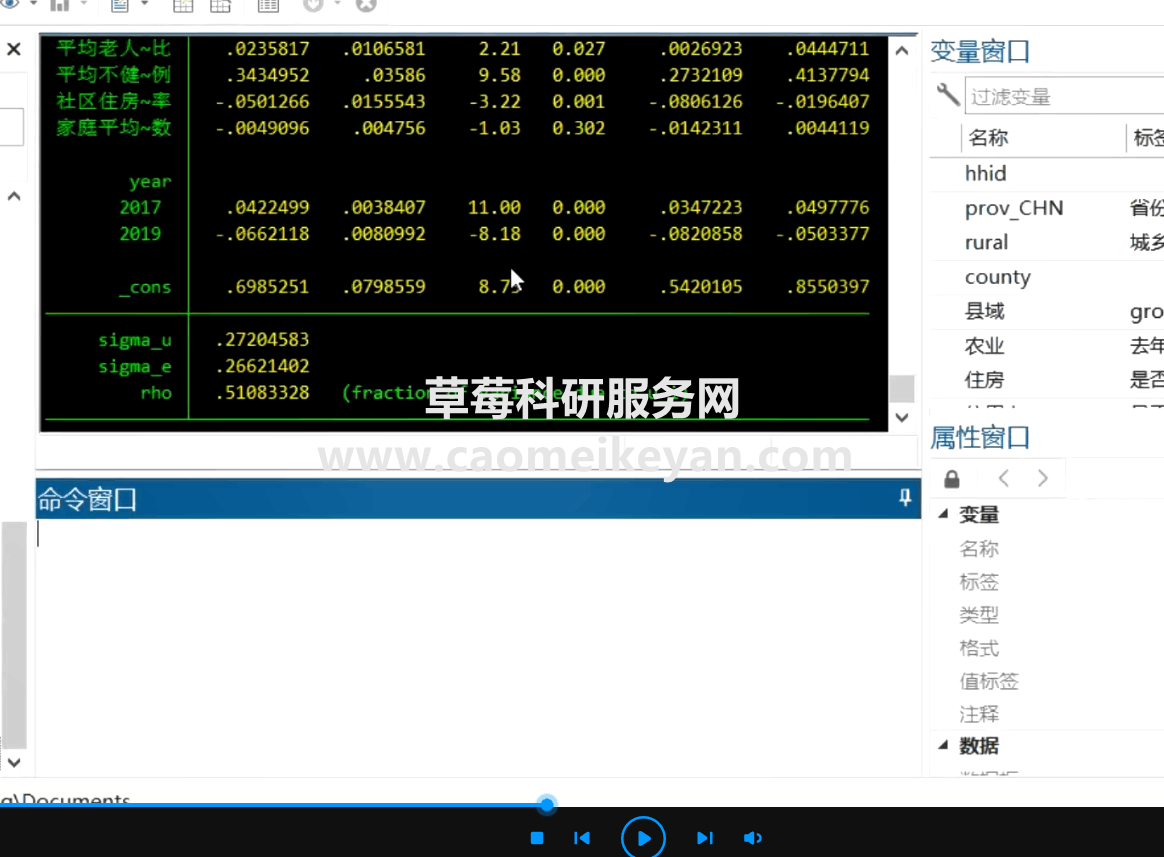The width and height of the screenshot is (1164, 857).
Task: Click the grey down-arrow circle toolbar icon
Action: pos(313,4)
